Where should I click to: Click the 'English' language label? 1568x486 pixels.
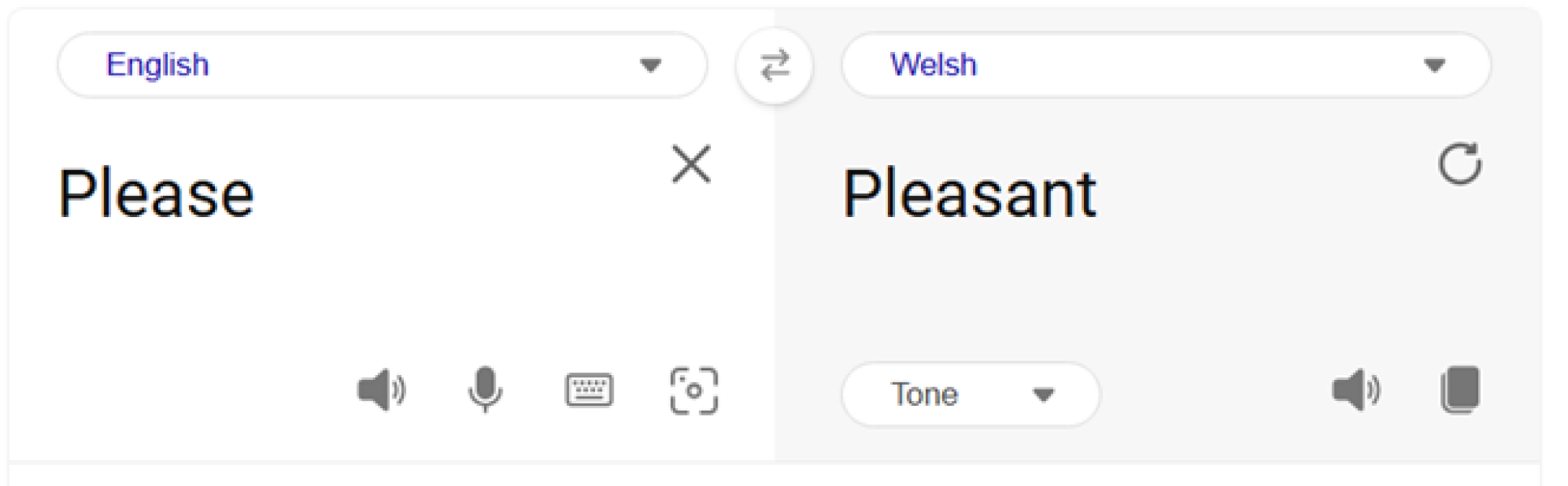(x=157, y=65)
